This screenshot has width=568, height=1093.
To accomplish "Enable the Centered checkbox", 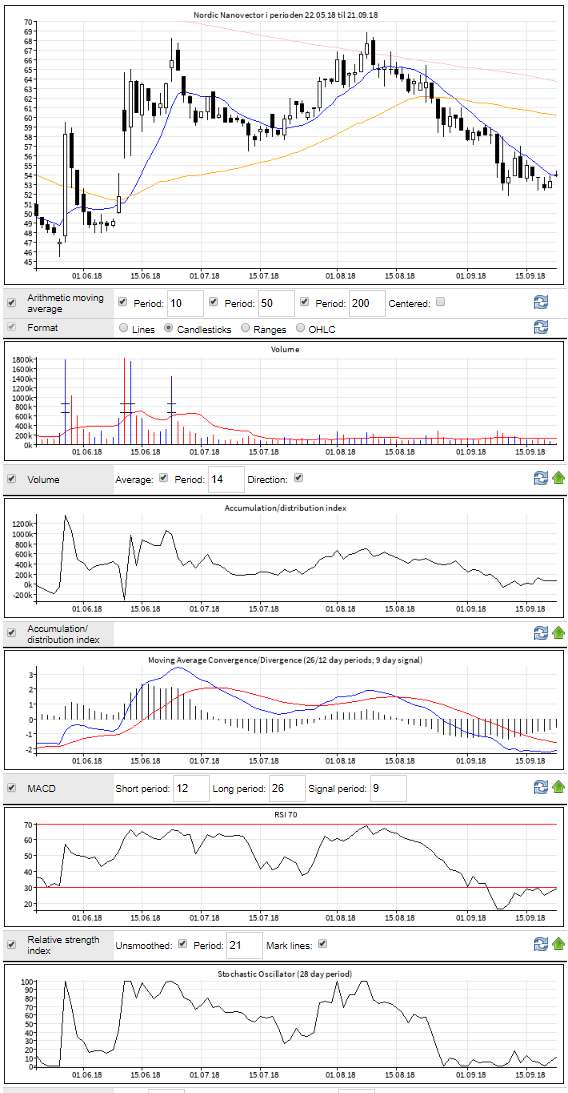I will [x=440, y=302].
